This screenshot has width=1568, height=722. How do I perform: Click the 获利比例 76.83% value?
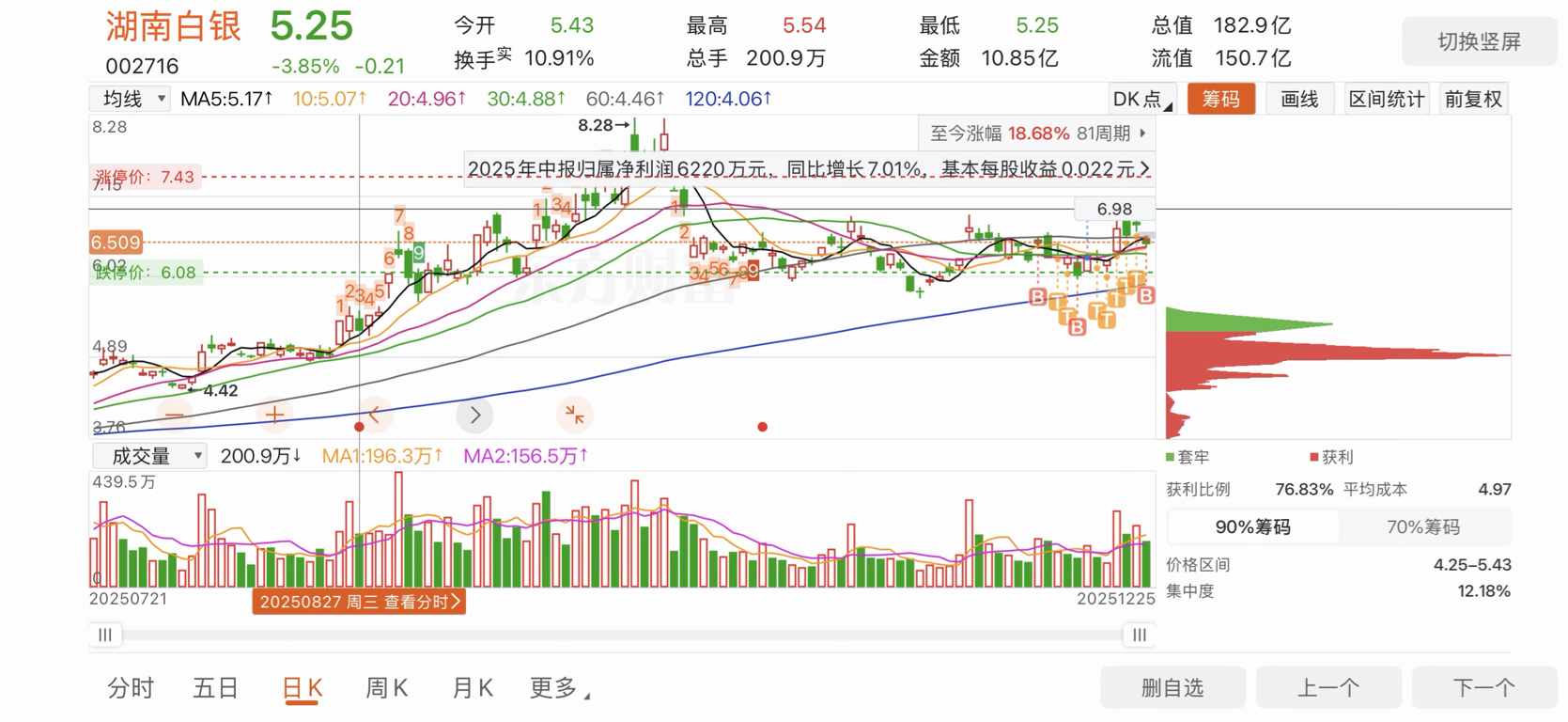coord(1304,490)
